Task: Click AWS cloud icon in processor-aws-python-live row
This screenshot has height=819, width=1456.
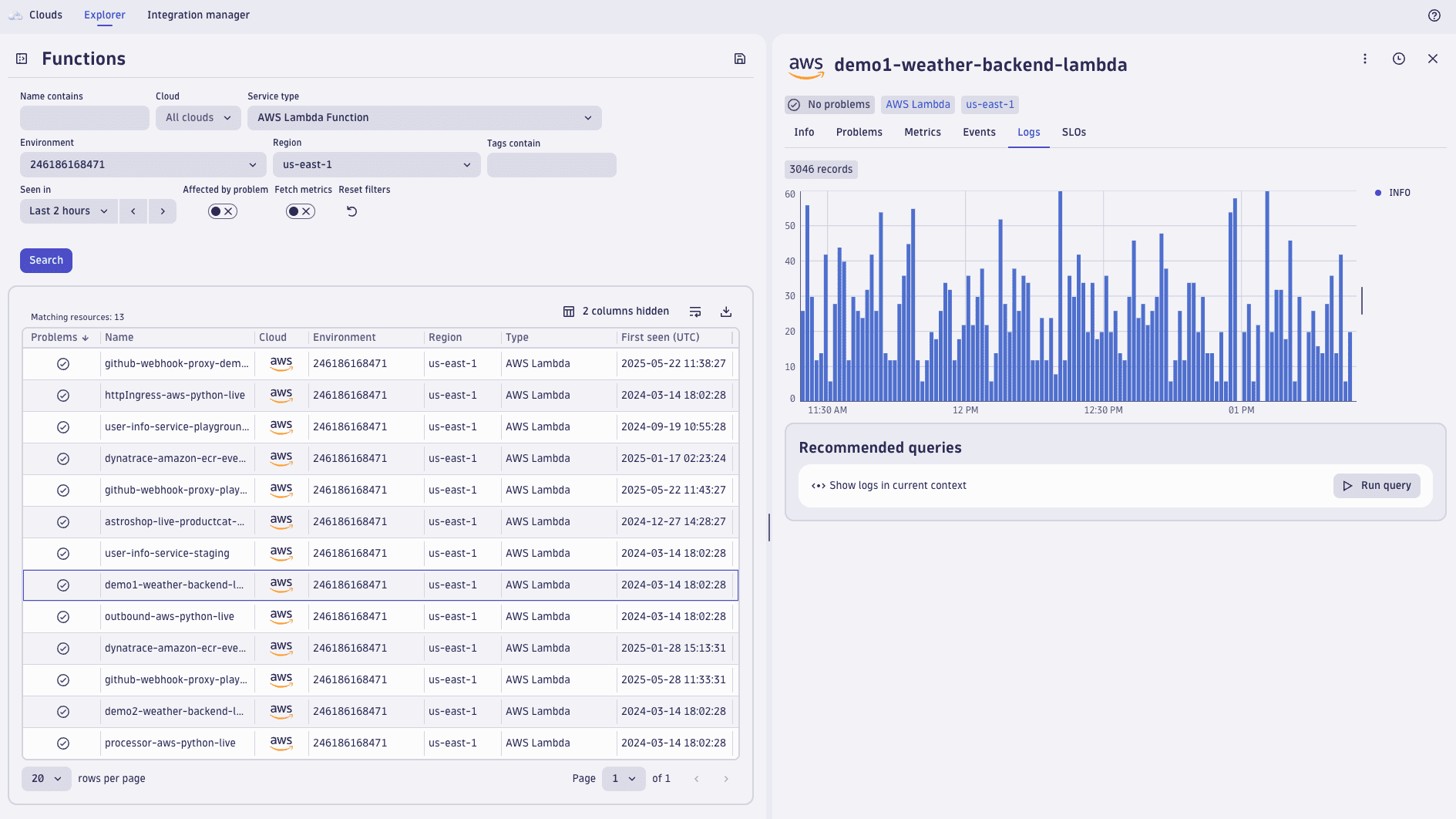Action: [281, 743]
